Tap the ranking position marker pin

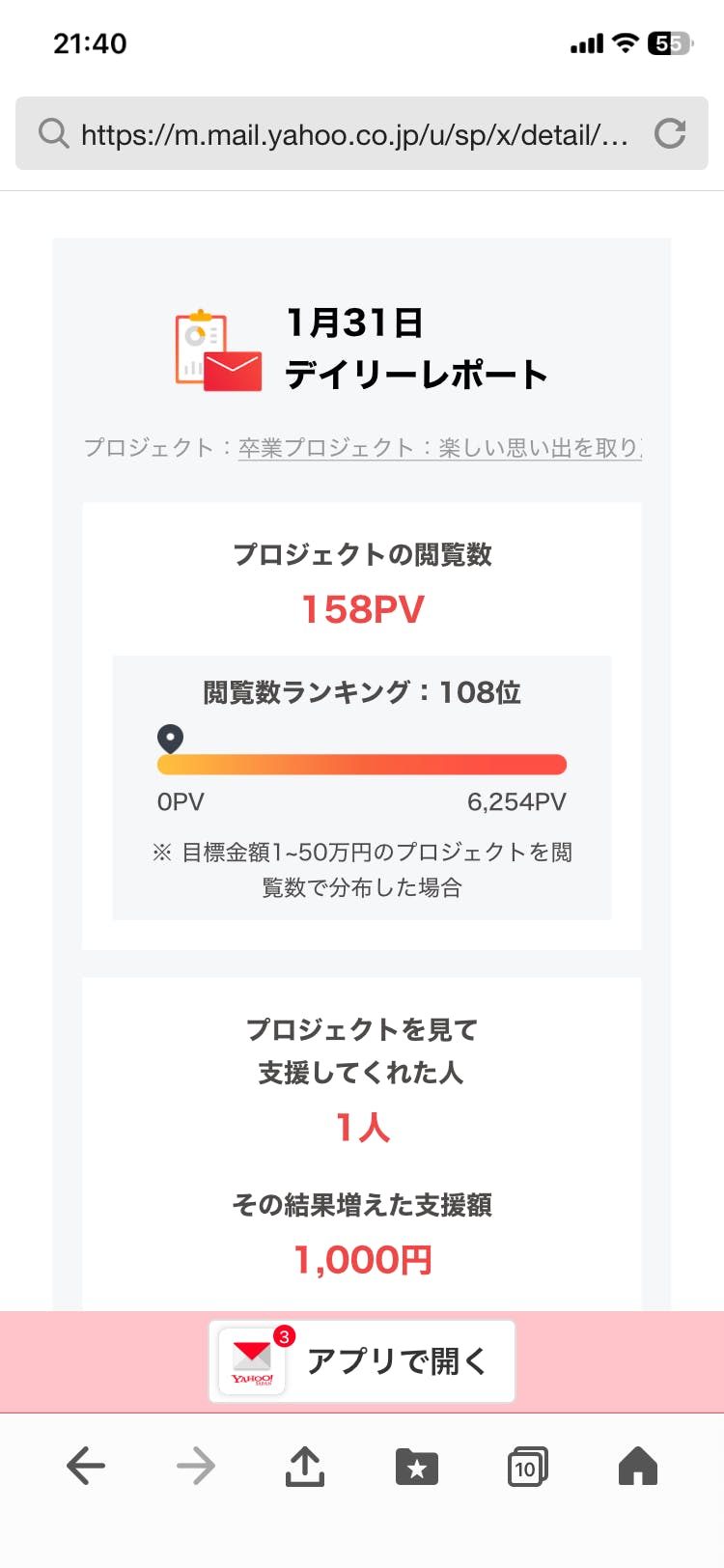tap(170, 739)
